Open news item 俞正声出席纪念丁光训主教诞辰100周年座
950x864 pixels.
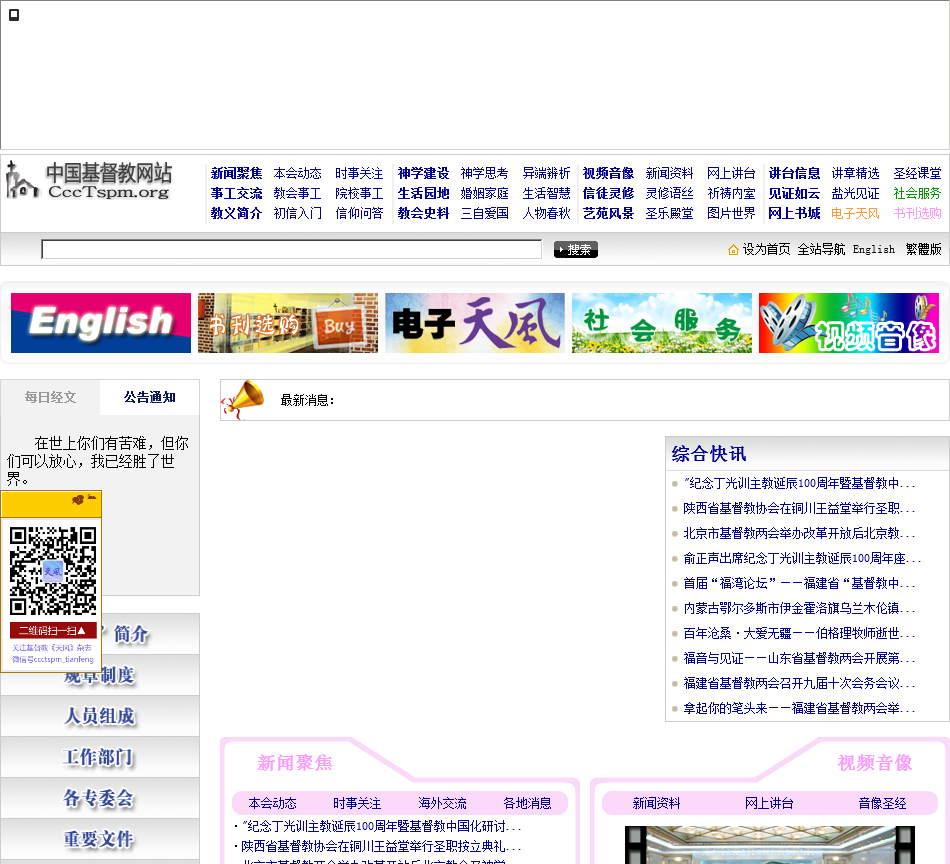pos(802,559)
